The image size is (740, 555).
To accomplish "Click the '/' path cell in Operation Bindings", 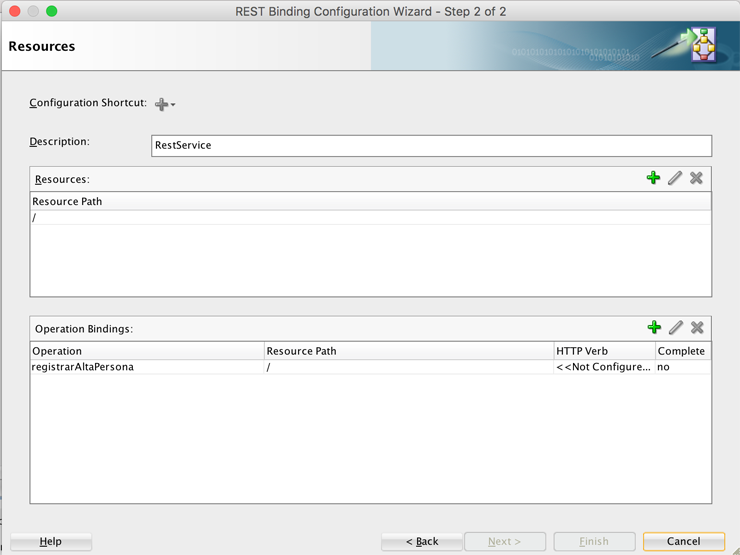I will [x=409, y=367].
